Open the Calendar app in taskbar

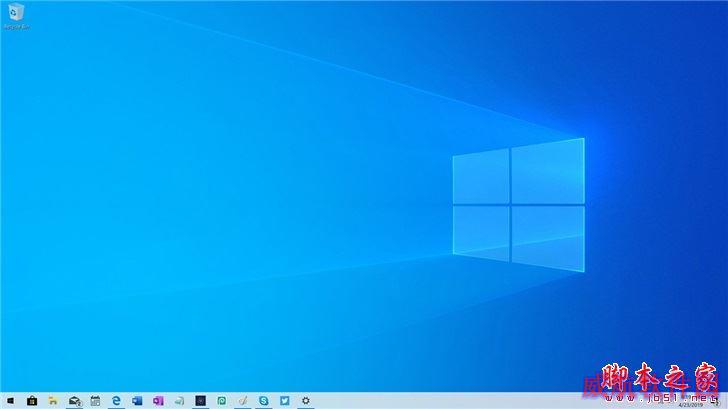[x=95, y=401]
